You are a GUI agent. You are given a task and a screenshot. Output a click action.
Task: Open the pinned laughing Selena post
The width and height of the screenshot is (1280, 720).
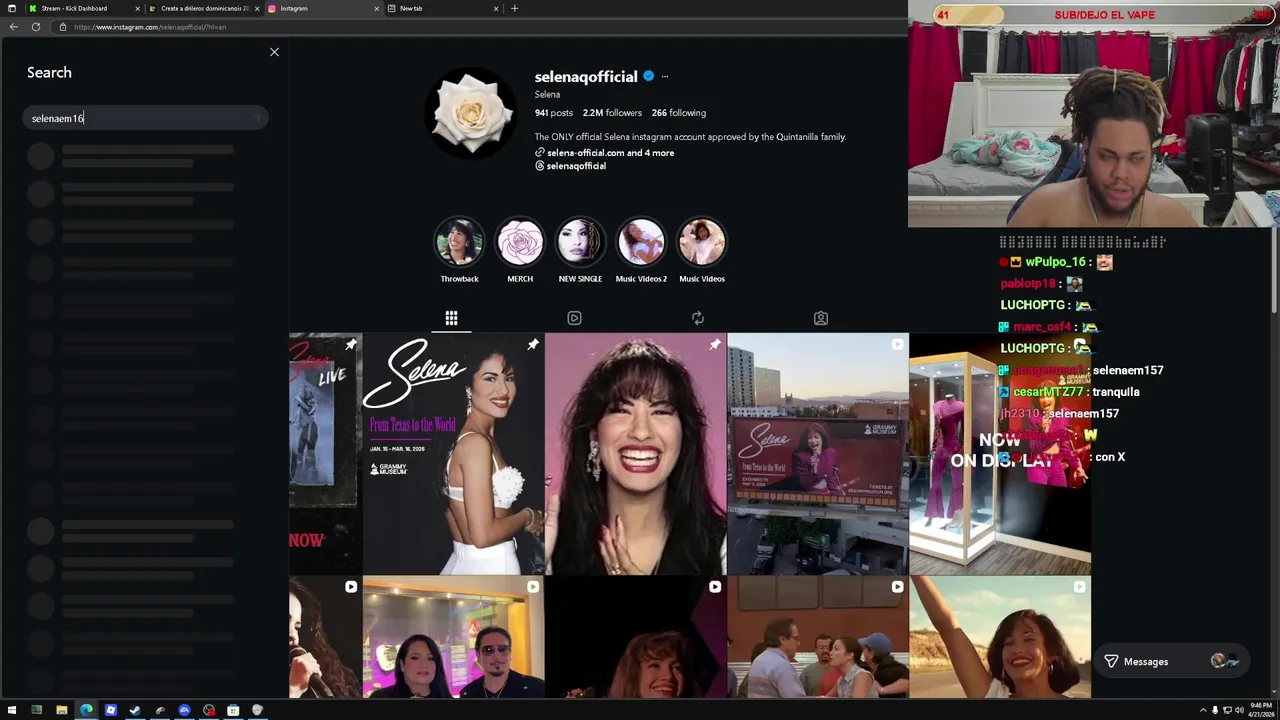(x=635, y=454)
